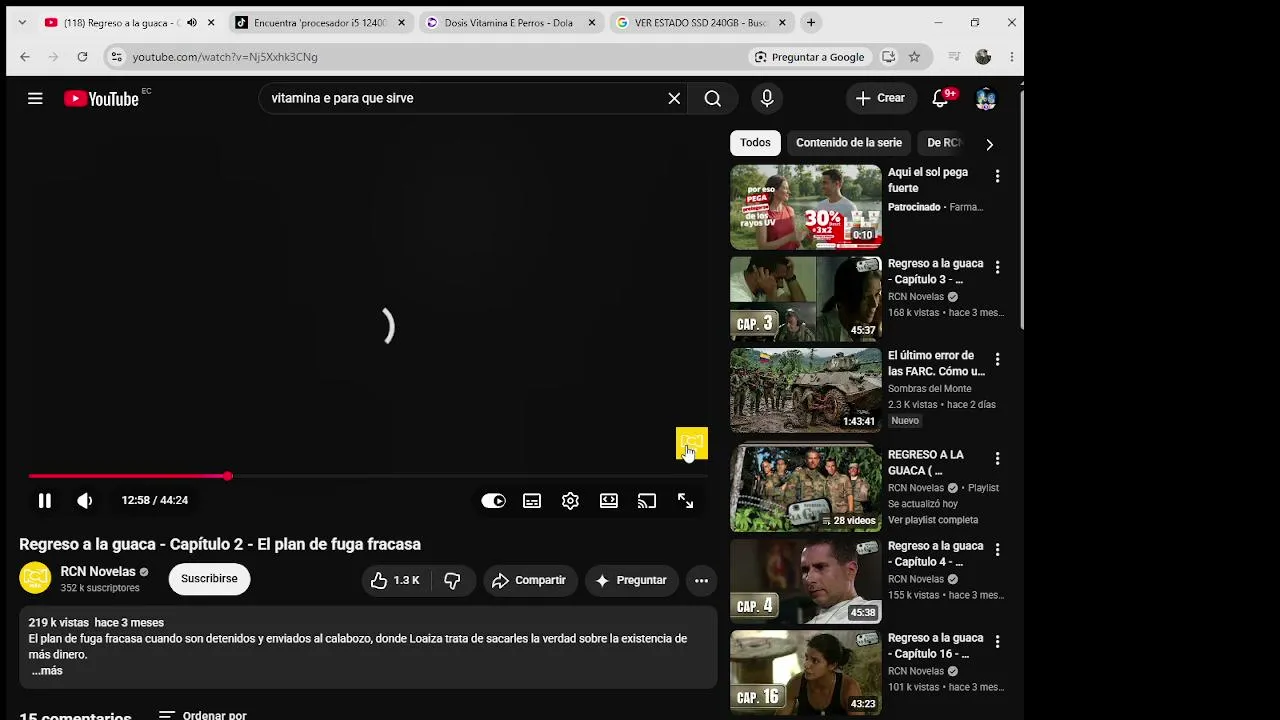Screen dimensions: 1280x720
Task: Expand the description with ...más
Action: point(46,671)
